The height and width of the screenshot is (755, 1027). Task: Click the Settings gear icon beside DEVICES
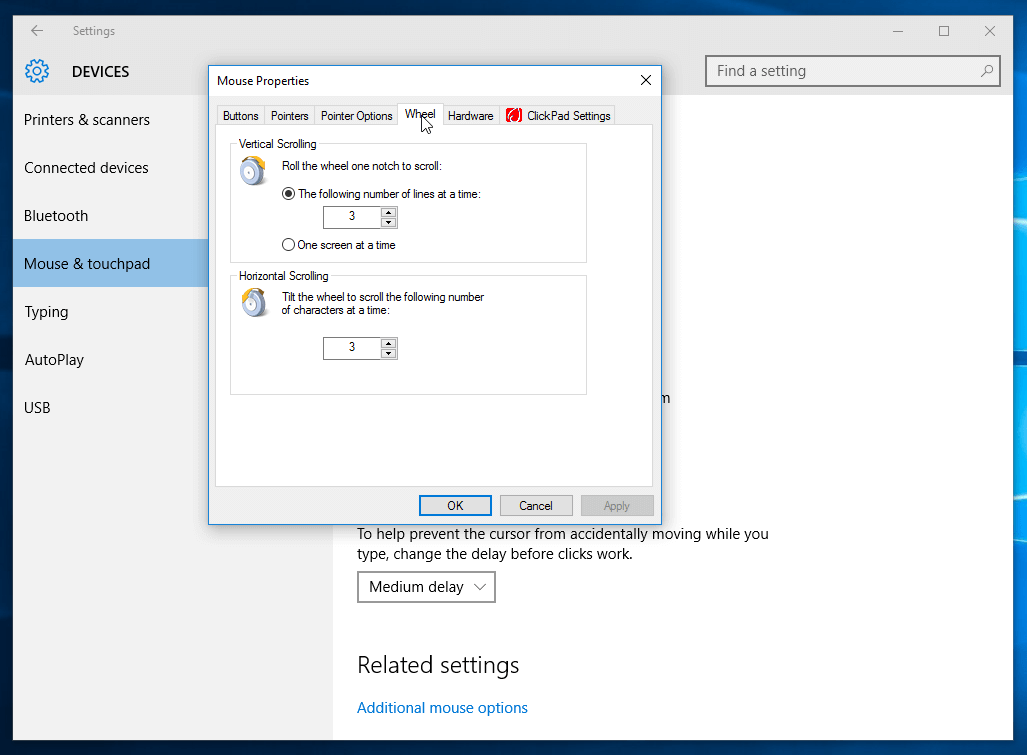point(37,71)
